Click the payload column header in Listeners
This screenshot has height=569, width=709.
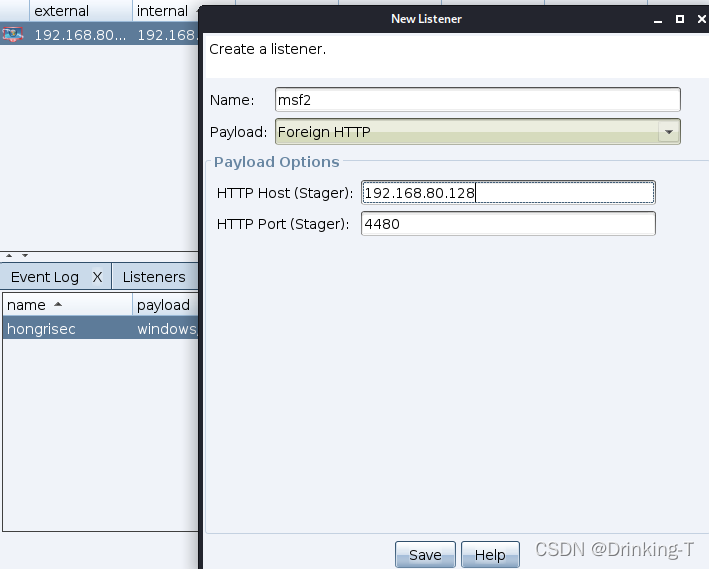[x=165, y=304]
